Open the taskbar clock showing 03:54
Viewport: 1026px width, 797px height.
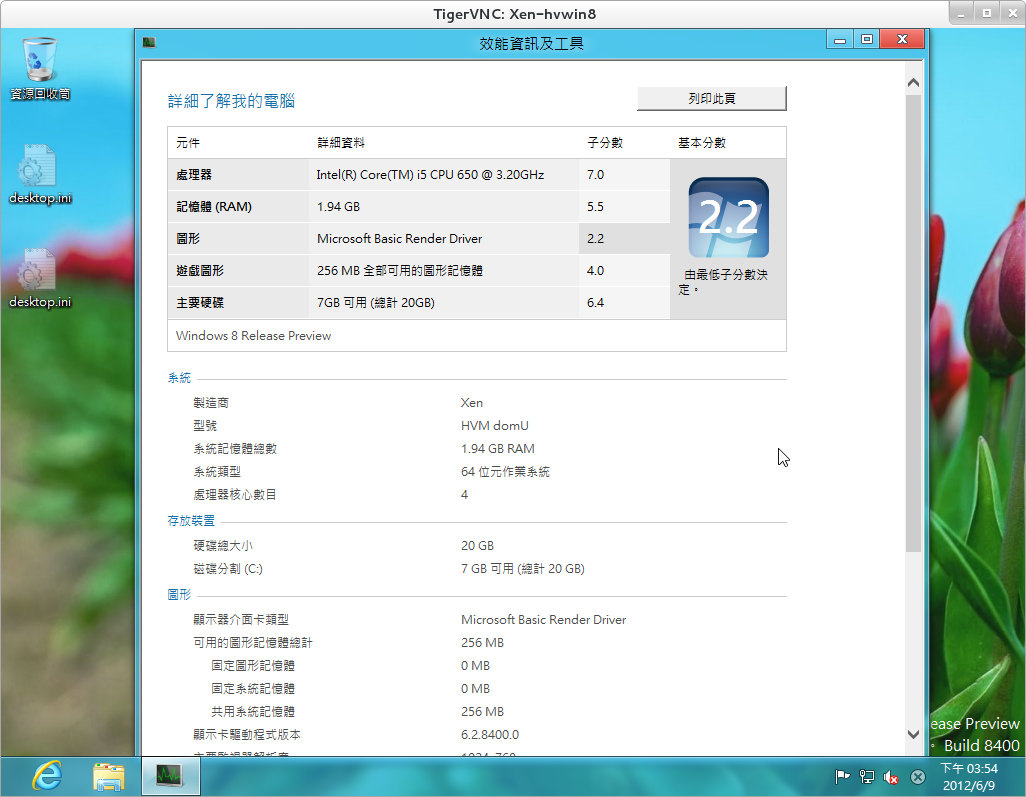click(x=969, y=776)
